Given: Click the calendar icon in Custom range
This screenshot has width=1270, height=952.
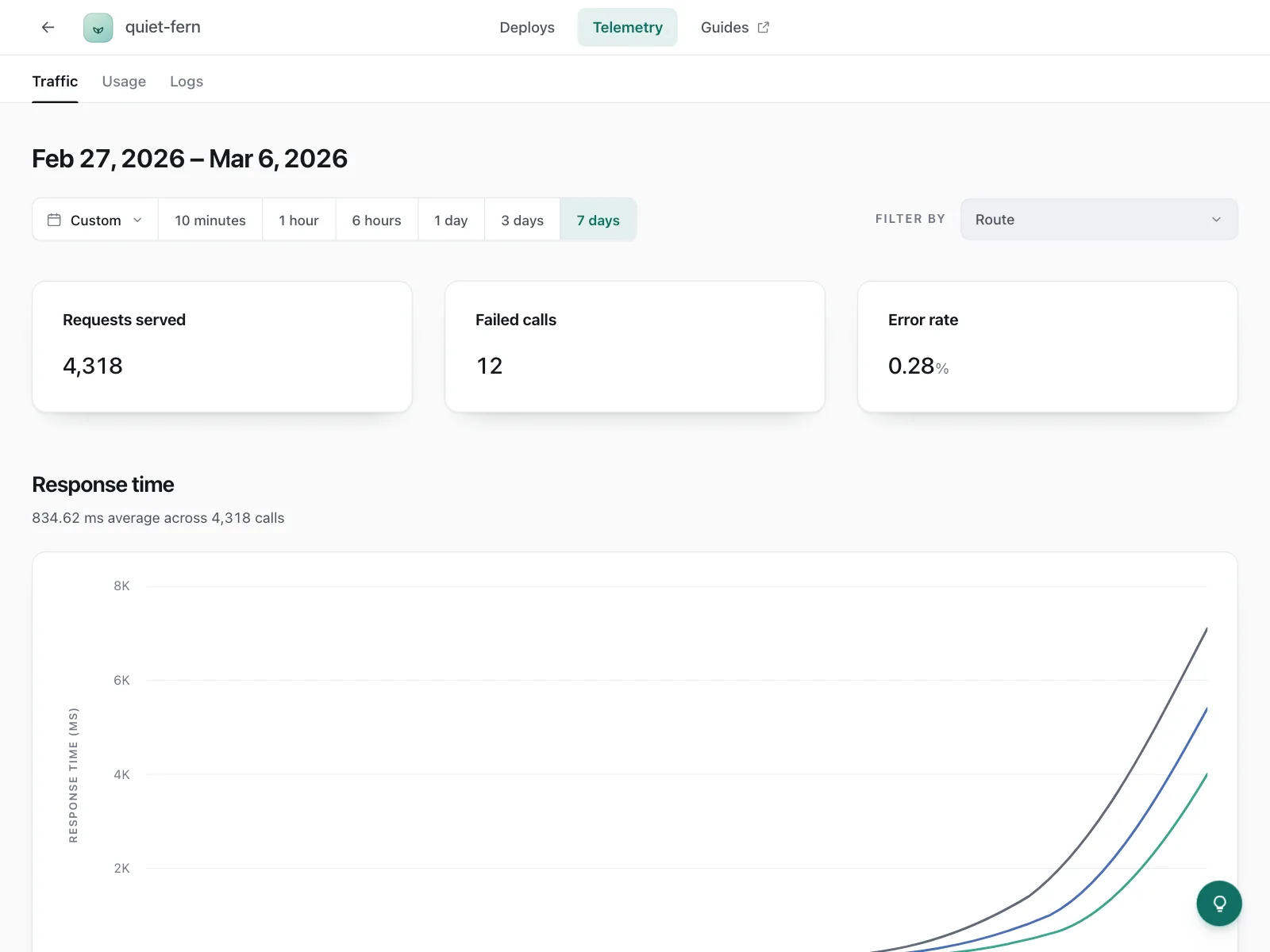Looking at the screenshot, I should (x=54, y=220).
